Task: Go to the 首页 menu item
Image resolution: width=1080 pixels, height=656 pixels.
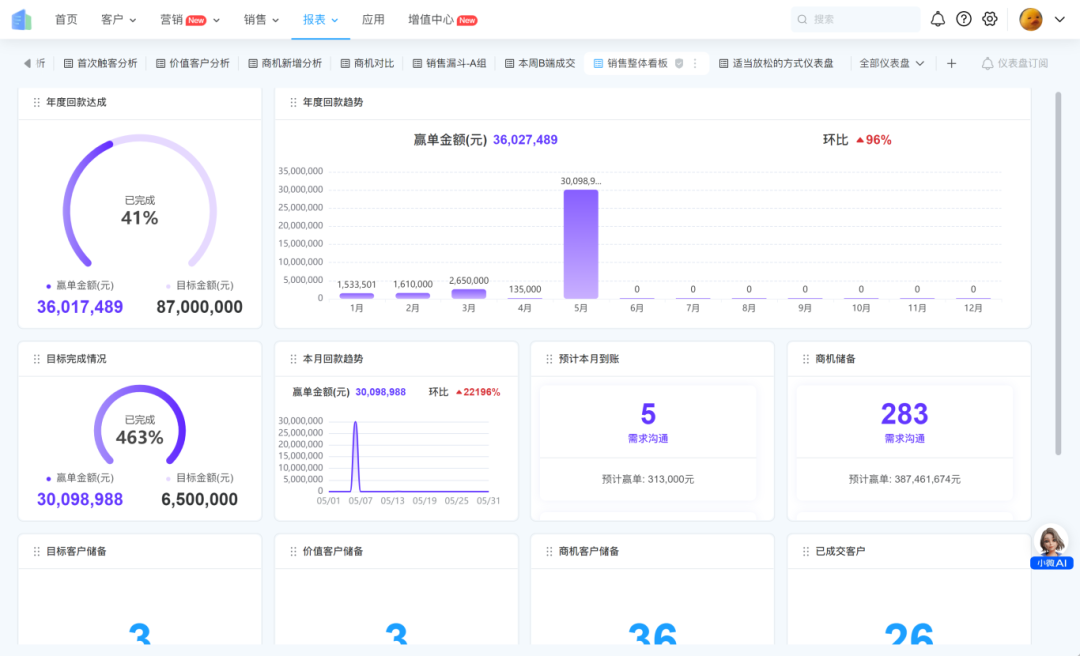Action: tap(66, 19)
